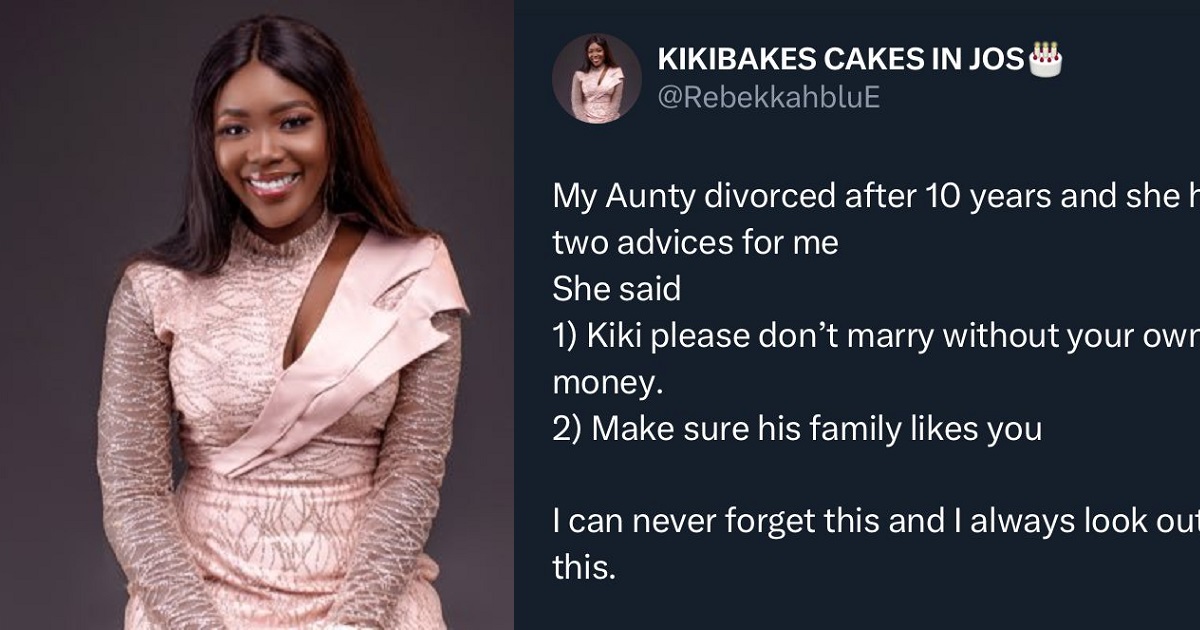
Task: Click the text "two advices for me"
Action: tap(695, 242)
